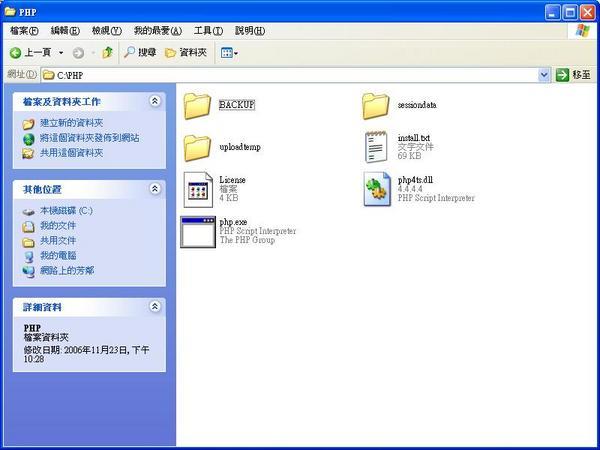Image resolution: width=600 pixels, height=450 pixels.
Task: Select the sessiondata name label
Action: [417, 105]
